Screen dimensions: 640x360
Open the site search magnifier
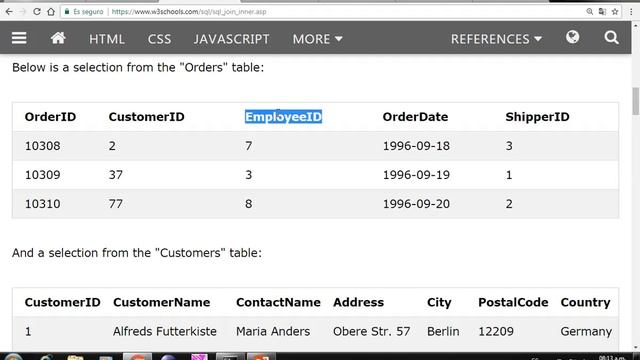coord(611,38)
